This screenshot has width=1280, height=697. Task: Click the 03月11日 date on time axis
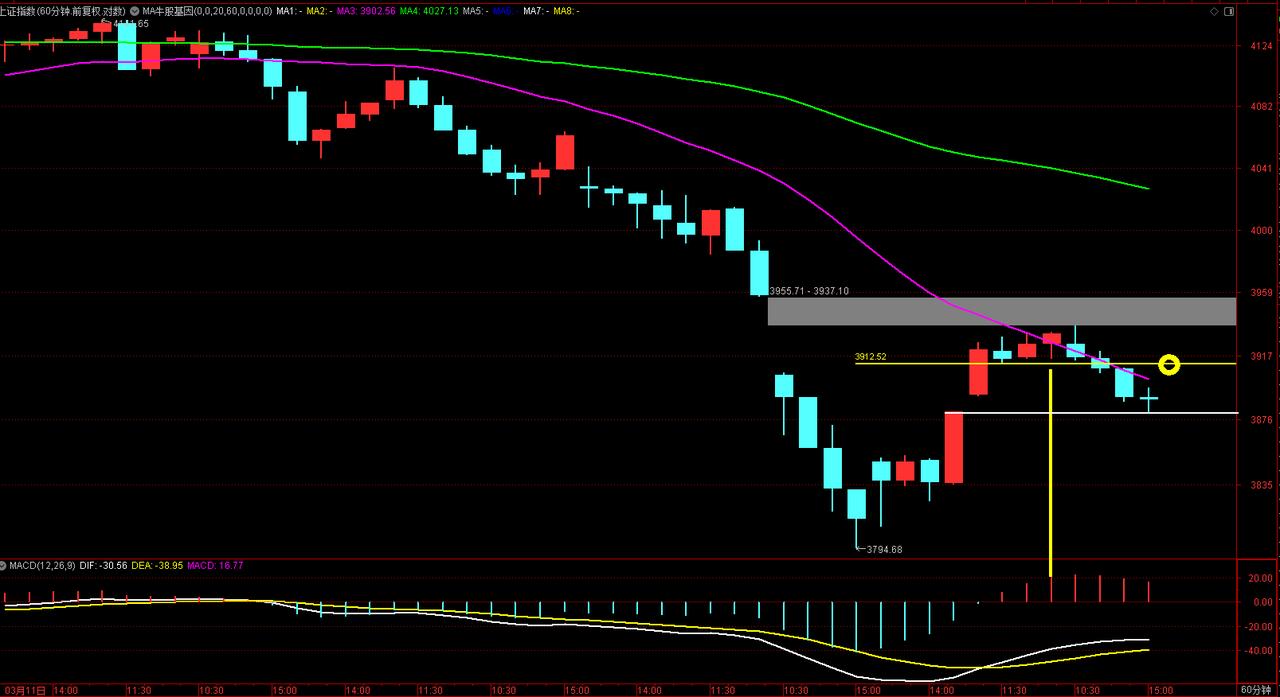(25, 690)
